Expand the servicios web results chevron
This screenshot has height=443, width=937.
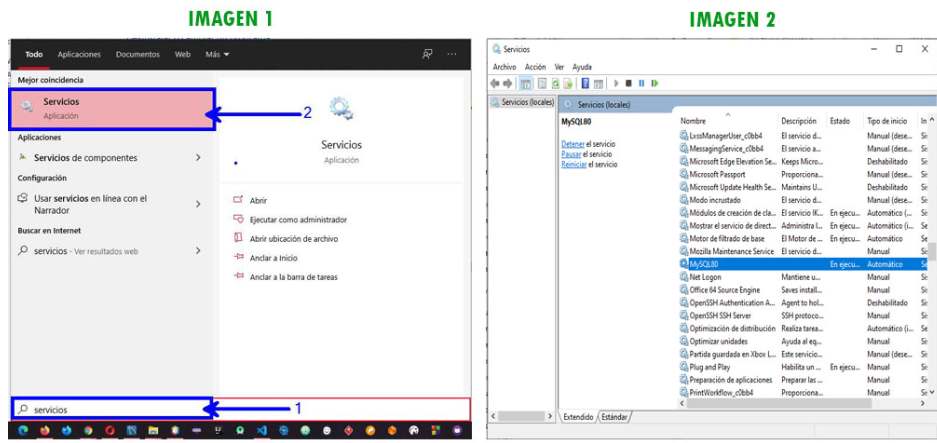tap(198, 251)
